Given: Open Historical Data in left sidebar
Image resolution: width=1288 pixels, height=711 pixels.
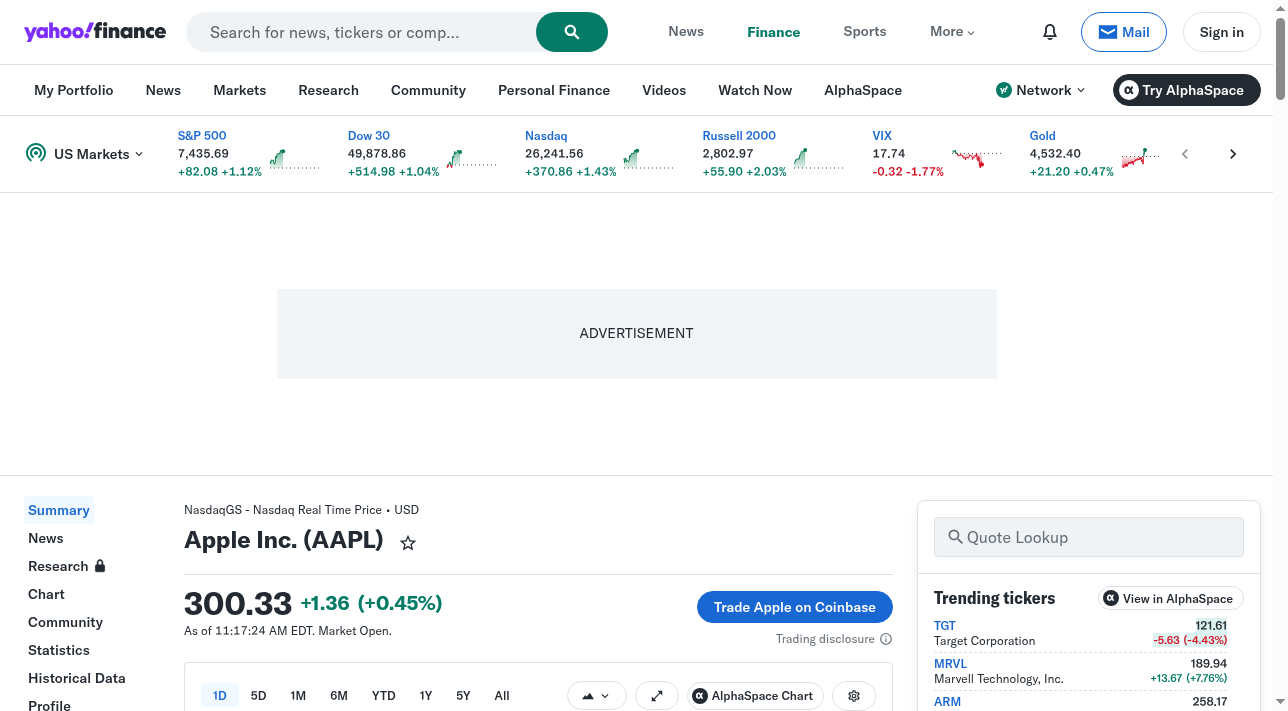Looking at the screenshot, I should pos(77,678).
